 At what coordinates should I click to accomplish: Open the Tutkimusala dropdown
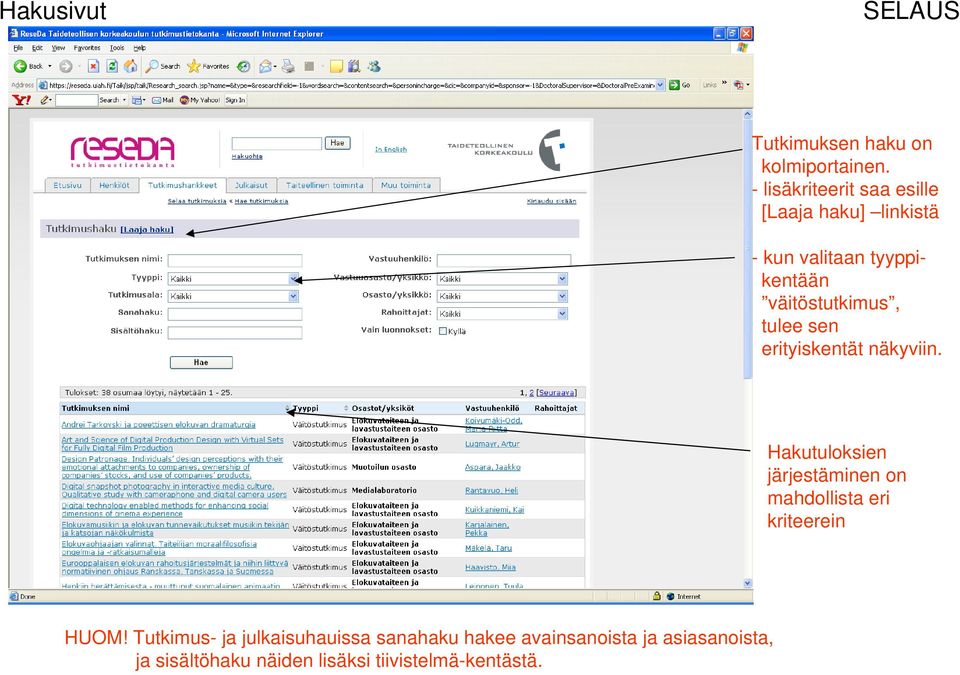294,296
